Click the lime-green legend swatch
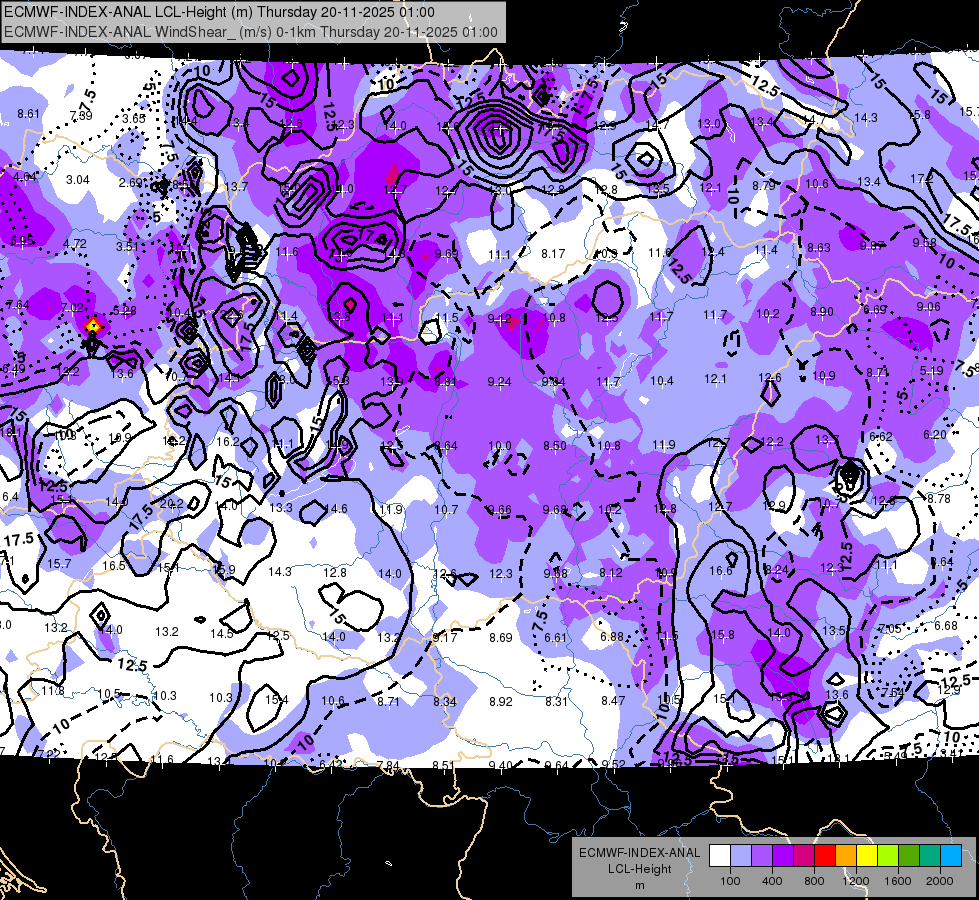 [888, 856]
